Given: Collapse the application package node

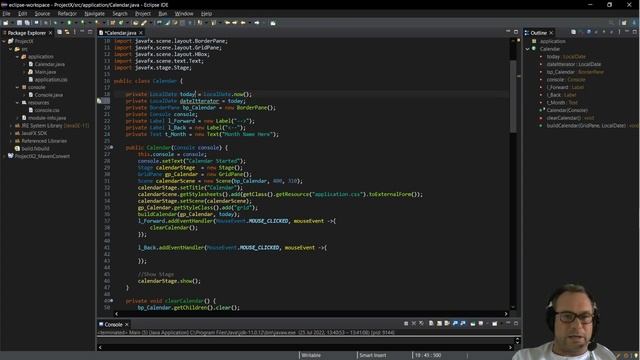Looking at the screenshot, I should pyautogui.click(x=18, y=57).
